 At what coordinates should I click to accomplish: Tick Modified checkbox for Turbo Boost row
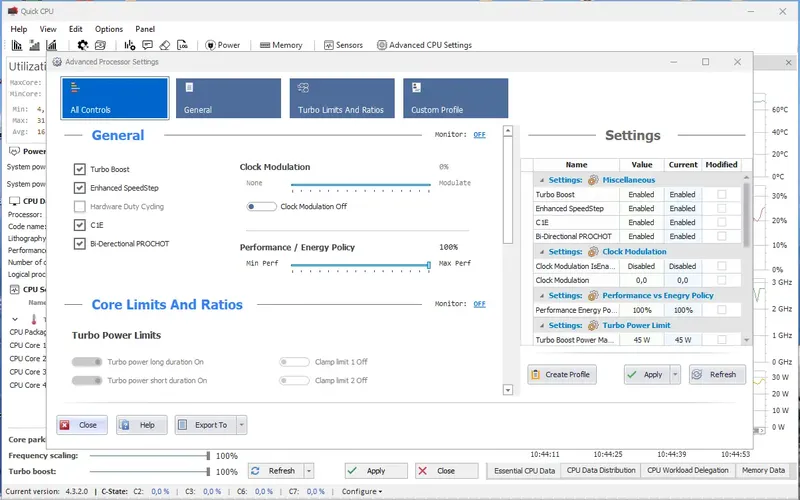[x=721, y=194]
